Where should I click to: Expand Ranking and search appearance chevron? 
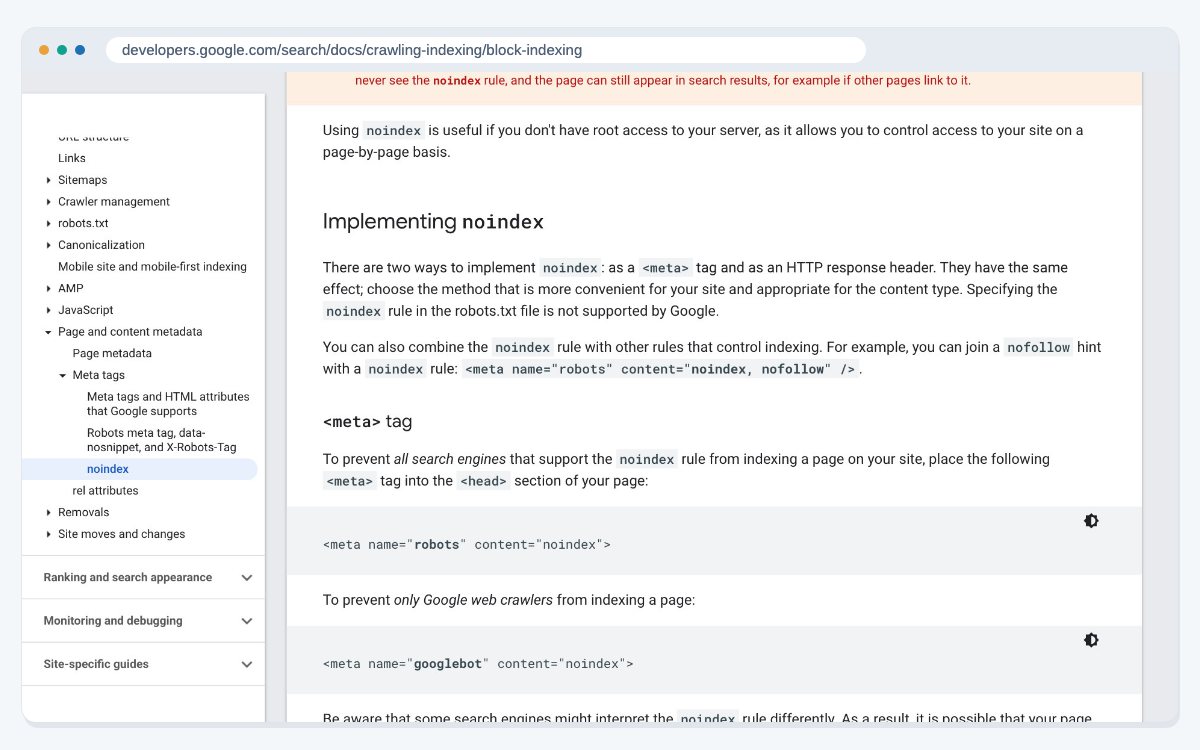tap(247, 577)
